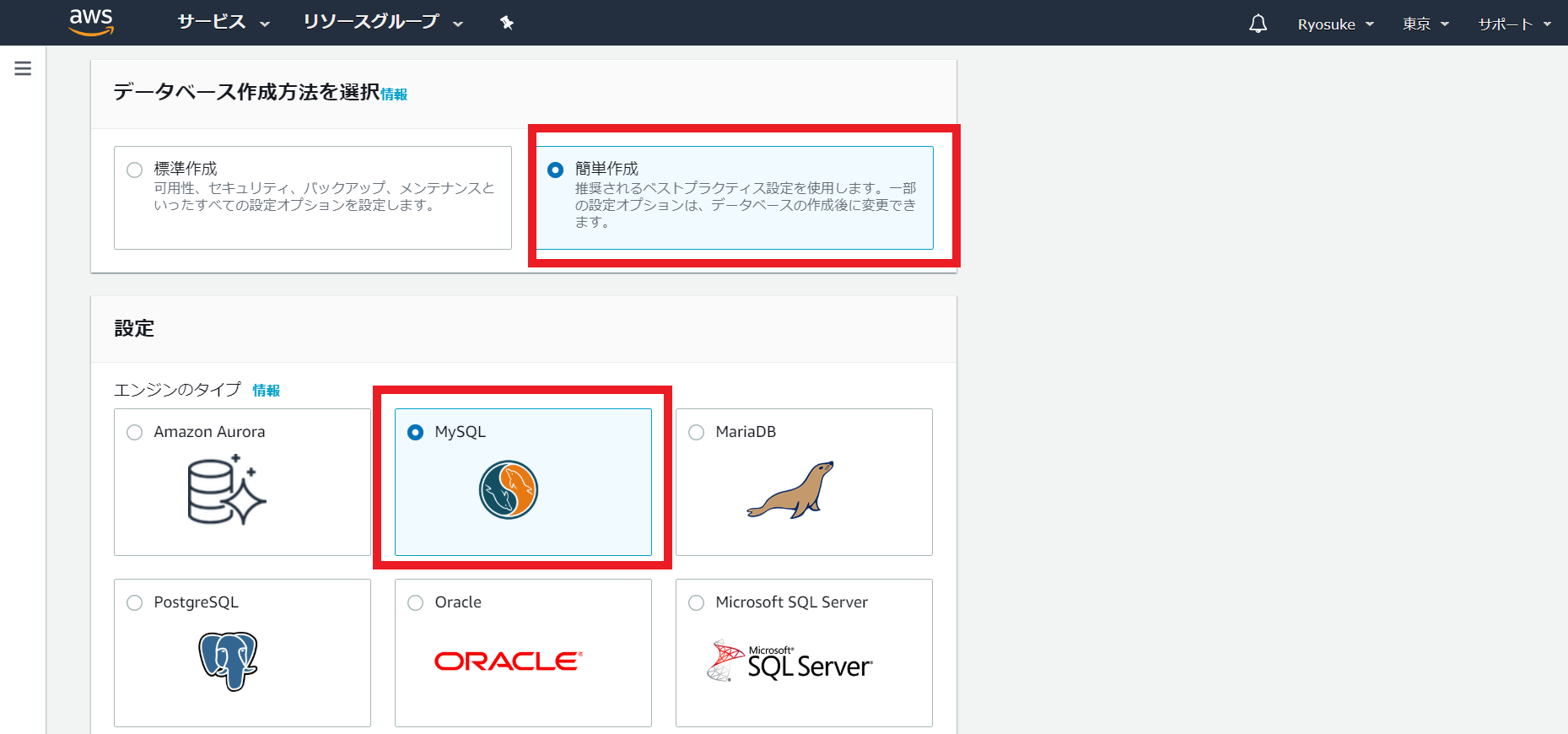Click the MySQL dolphin logo
This screenshot has height=734, width=1568.
509,489
